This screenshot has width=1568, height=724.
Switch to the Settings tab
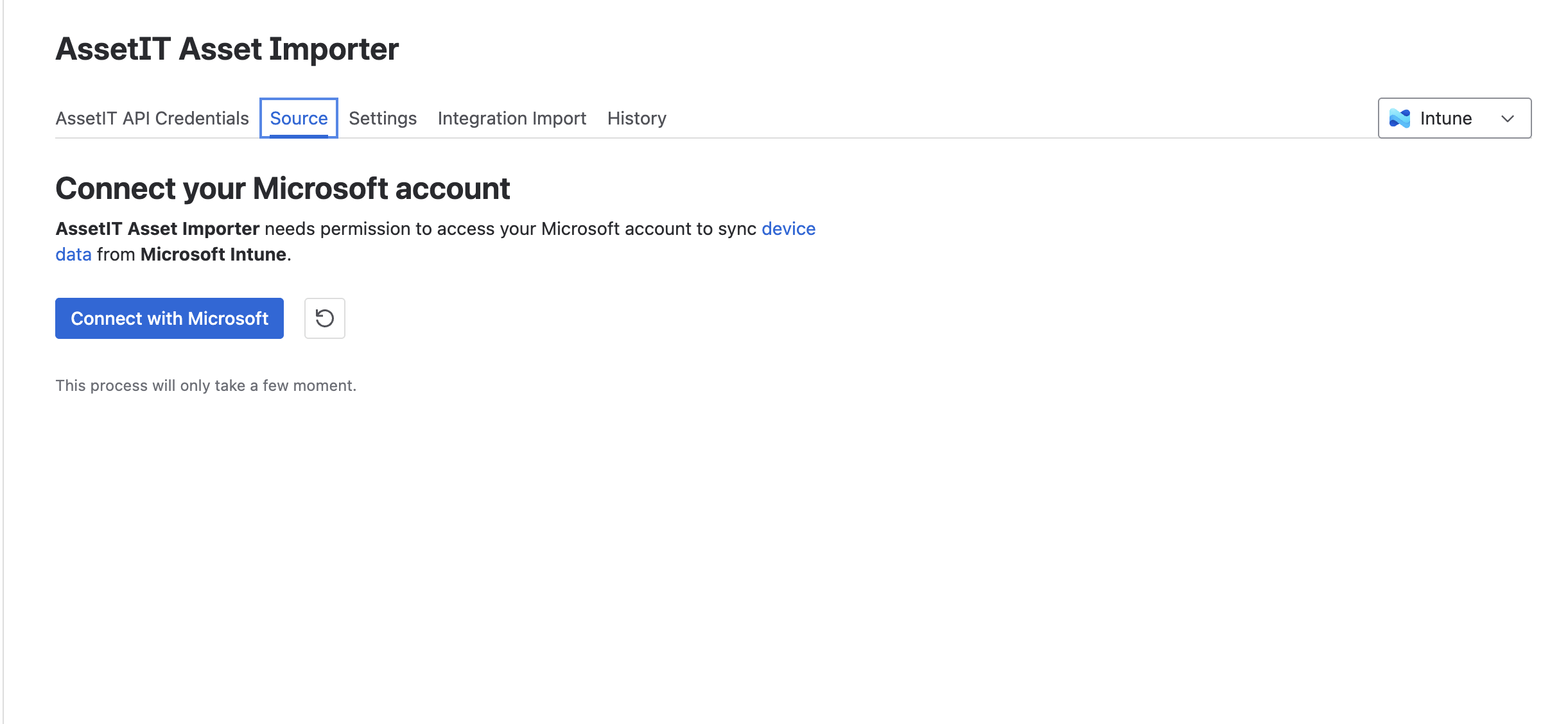pyautogui.click(x=383, y=118)
